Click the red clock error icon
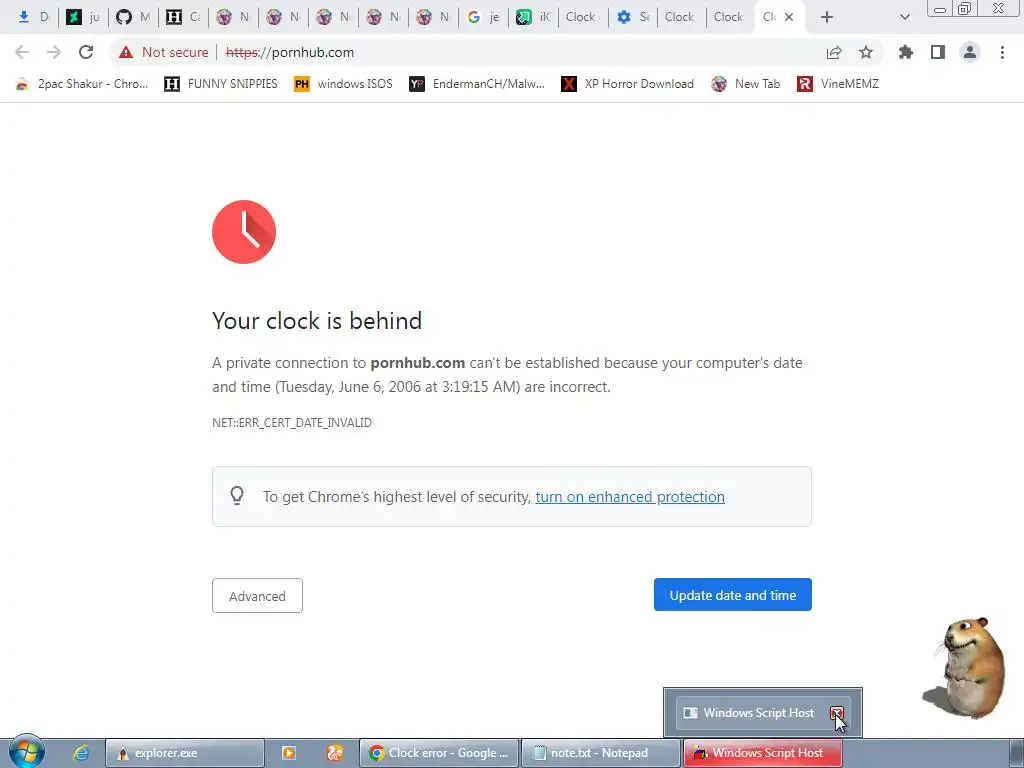The height and width of the screenshot is (768, 1024). 244,232
